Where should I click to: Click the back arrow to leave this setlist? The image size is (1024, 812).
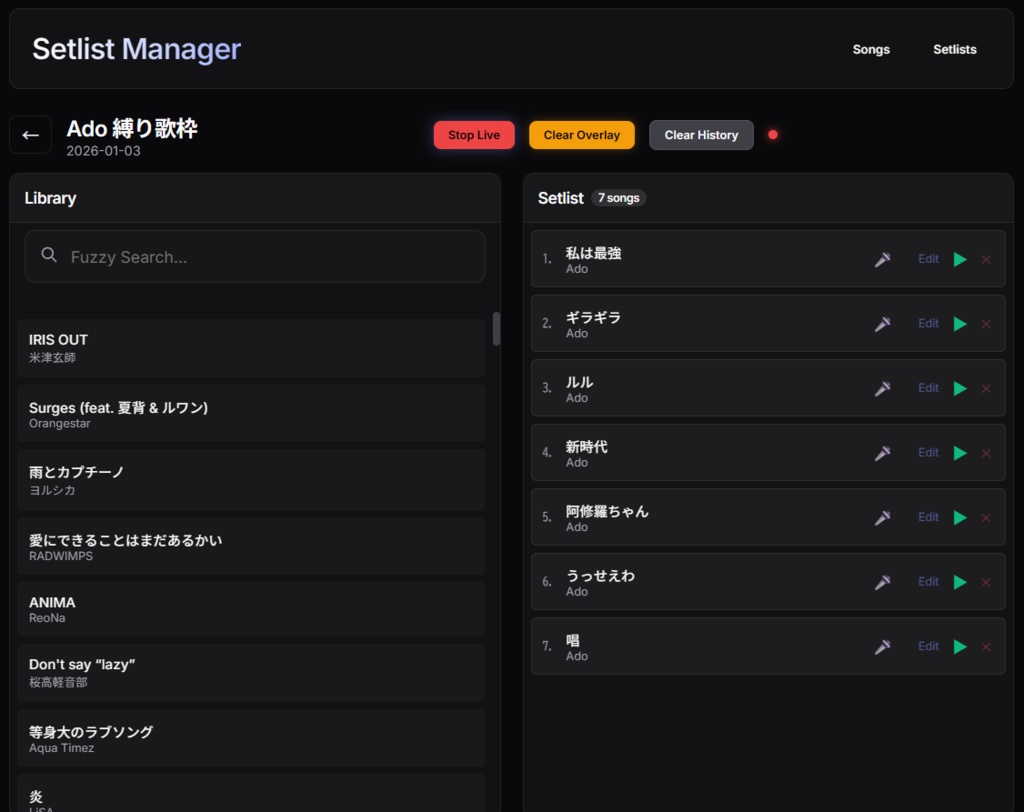(30, 134)
